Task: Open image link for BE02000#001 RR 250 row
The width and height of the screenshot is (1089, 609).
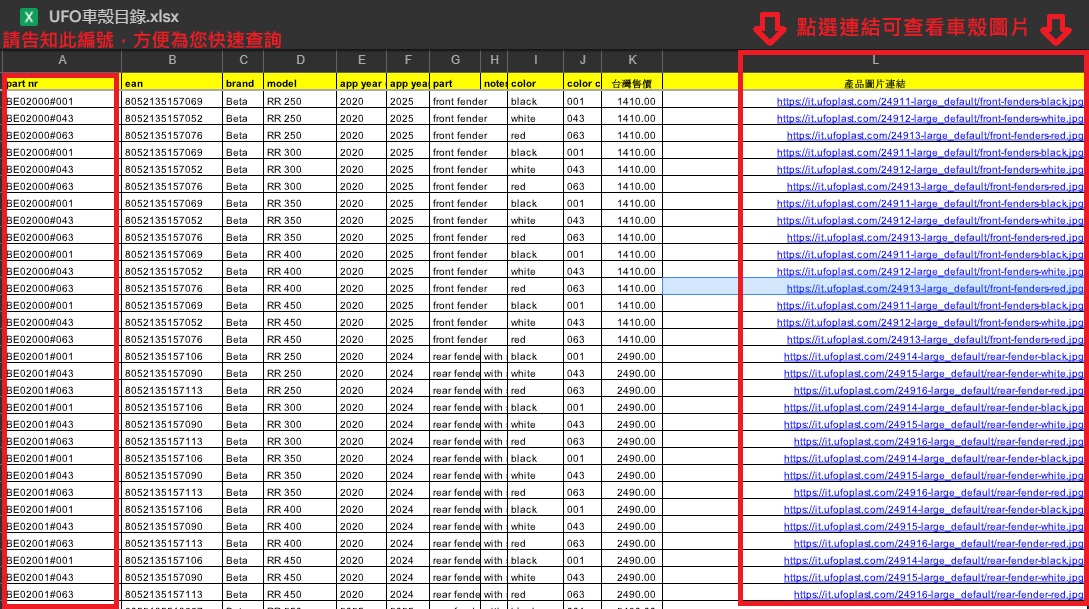Action: pyautogui.click(x=930, y=101)
